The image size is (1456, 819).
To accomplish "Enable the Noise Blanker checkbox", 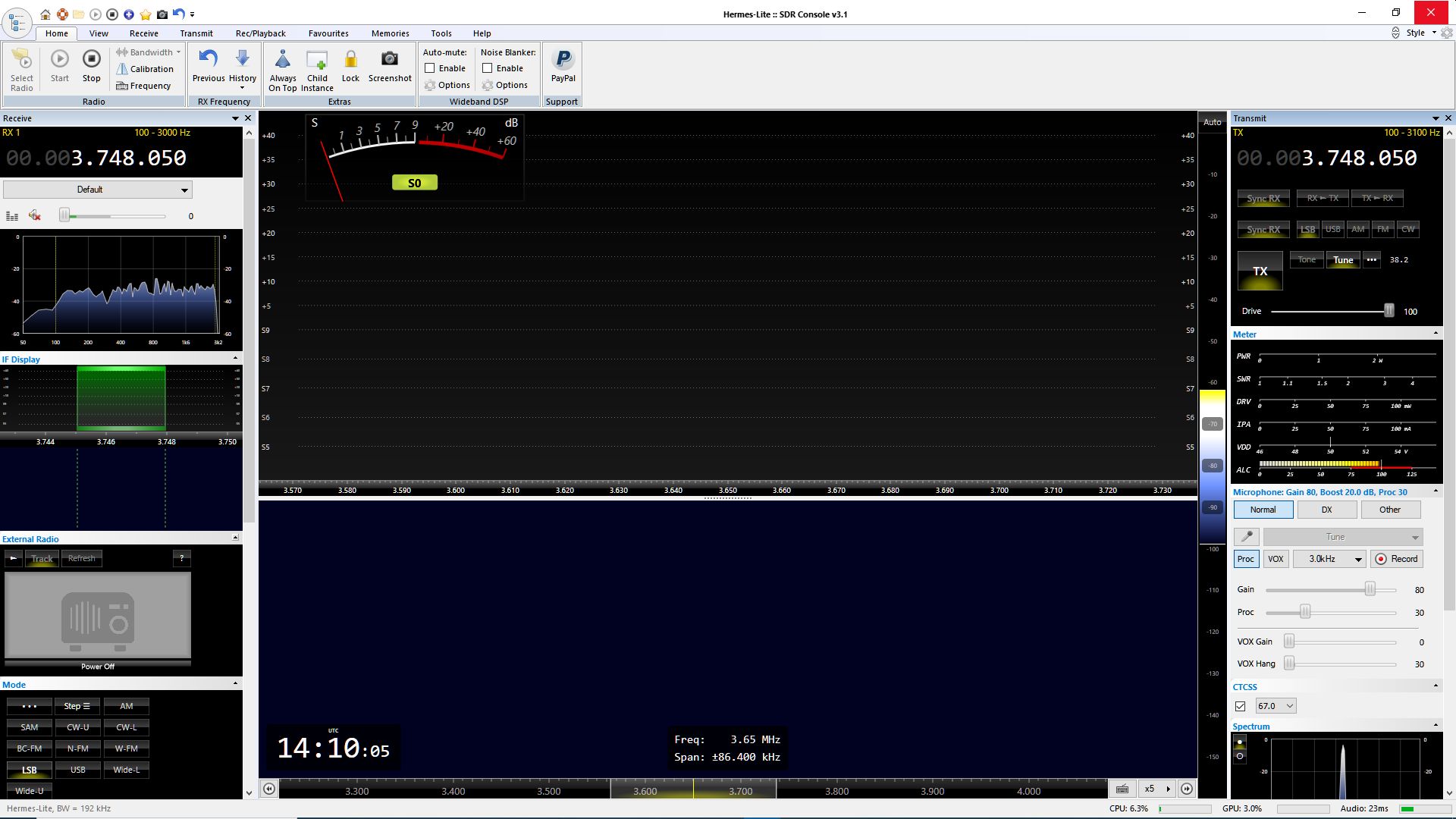I will (x=488, y=68).
